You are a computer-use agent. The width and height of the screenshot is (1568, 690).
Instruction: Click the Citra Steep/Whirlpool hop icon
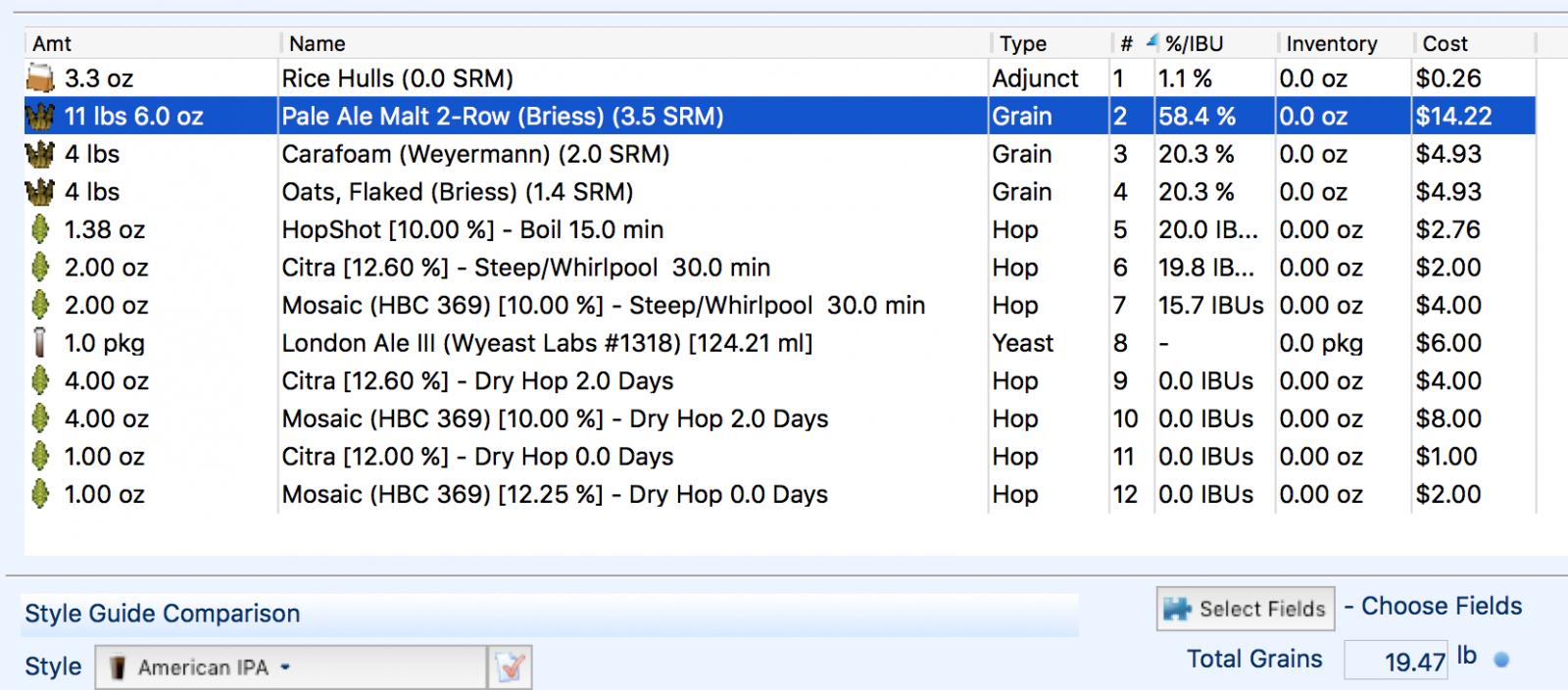point(40,268)
